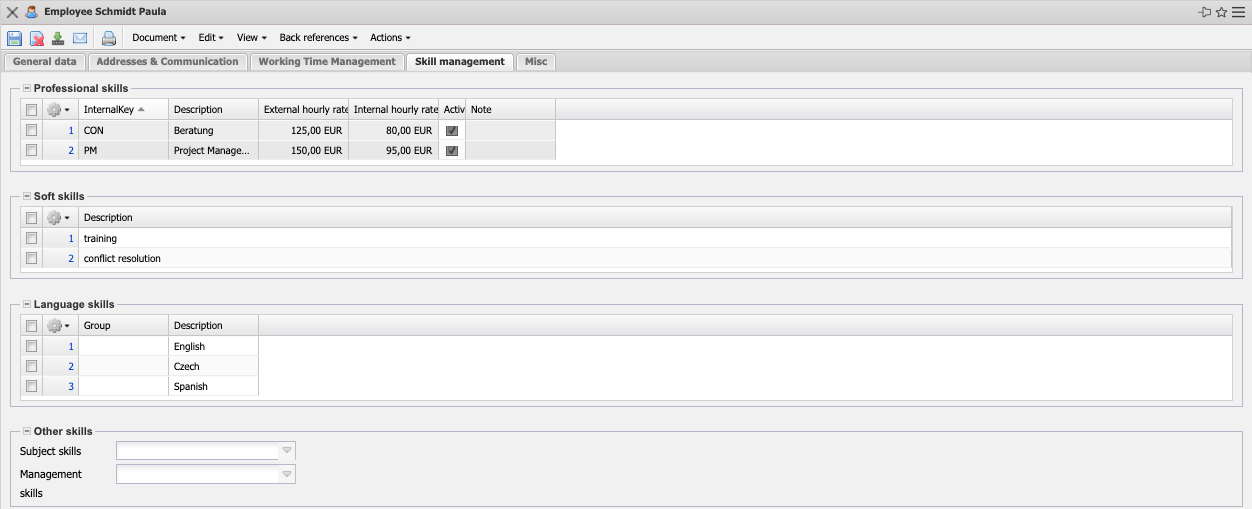Image resolution: width=1252 pixels, height=509 pixels.
Task: Click the Group column header in Language skills
Action: [x=124, y=325]
